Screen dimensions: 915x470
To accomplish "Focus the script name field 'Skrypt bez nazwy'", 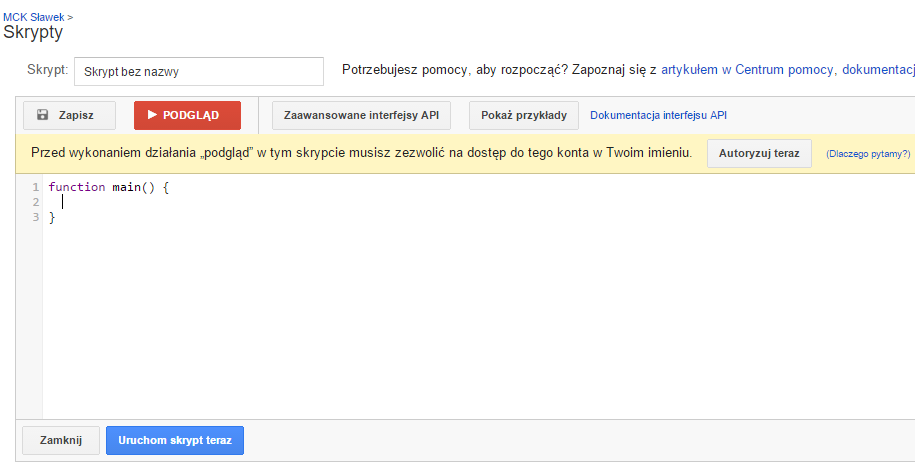I will [x=198, y=72].
